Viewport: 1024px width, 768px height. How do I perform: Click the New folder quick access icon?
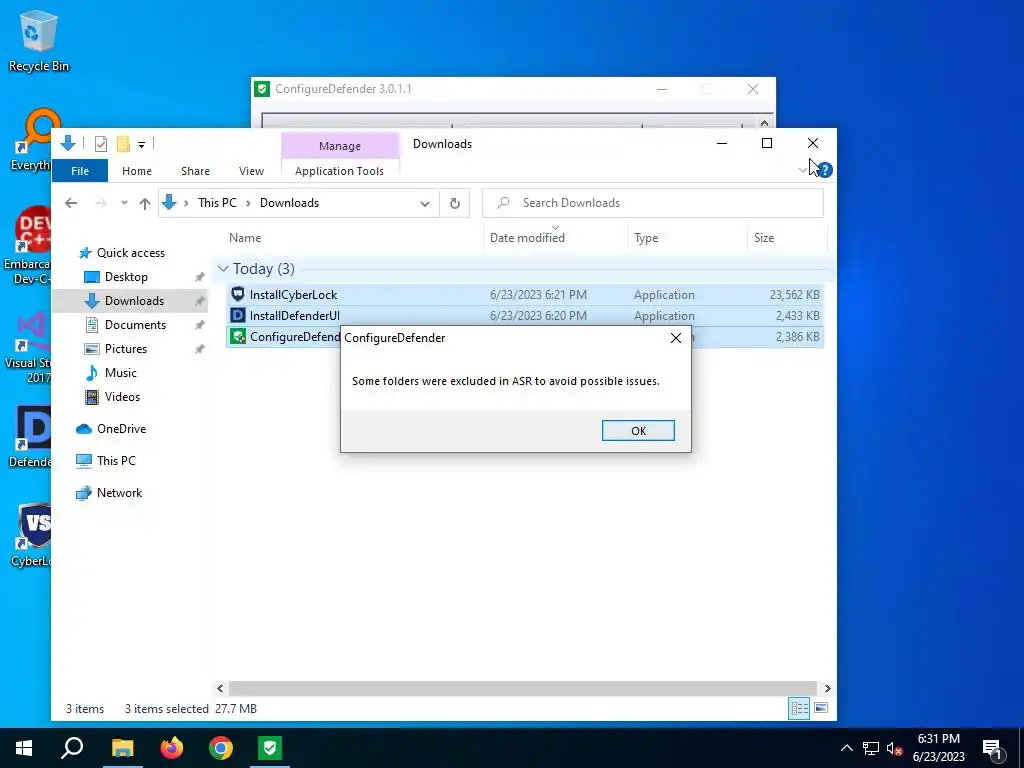[123, 144]
